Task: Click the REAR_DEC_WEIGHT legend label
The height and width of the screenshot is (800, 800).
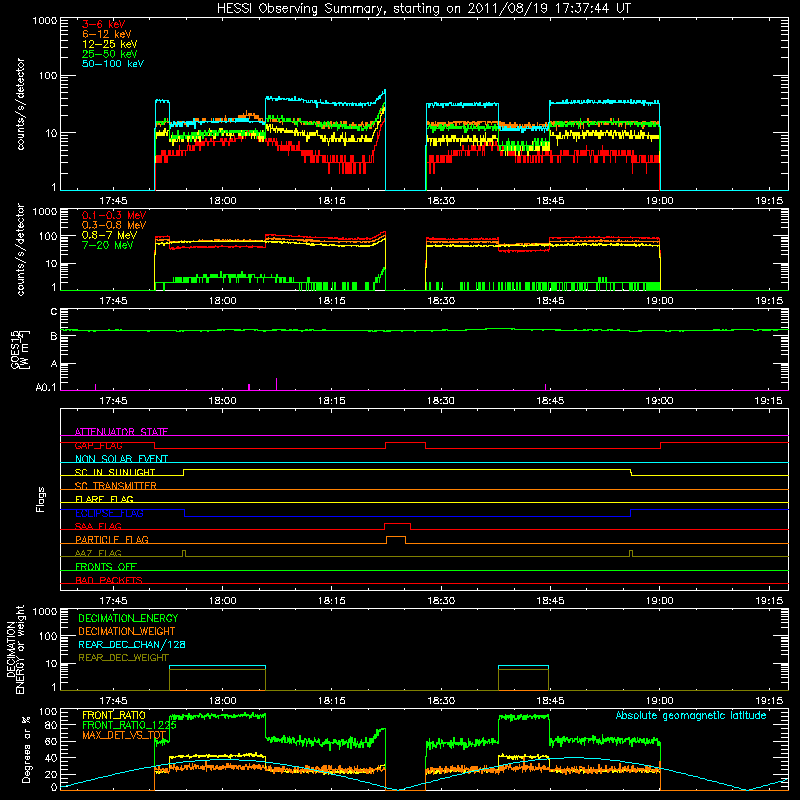Action: click(123, 658)
